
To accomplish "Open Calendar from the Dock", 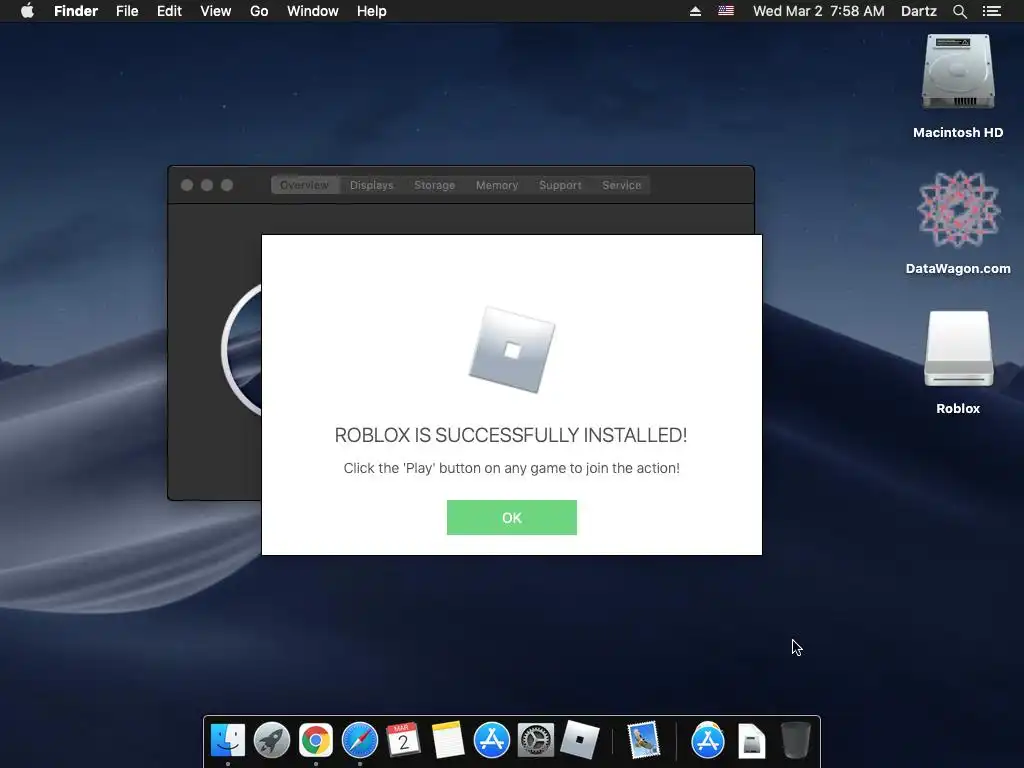I will 403,740.
